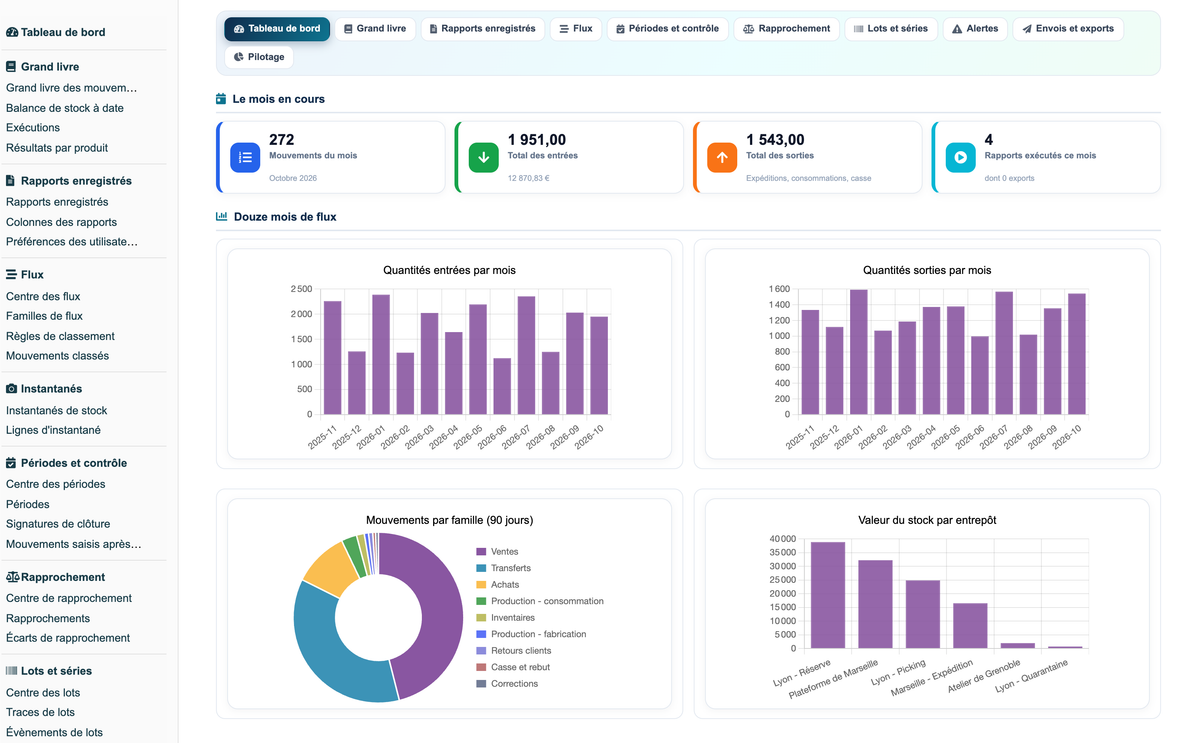
Task: Toggle Production - fabrication legend swatch
Action: click(481, 634)
